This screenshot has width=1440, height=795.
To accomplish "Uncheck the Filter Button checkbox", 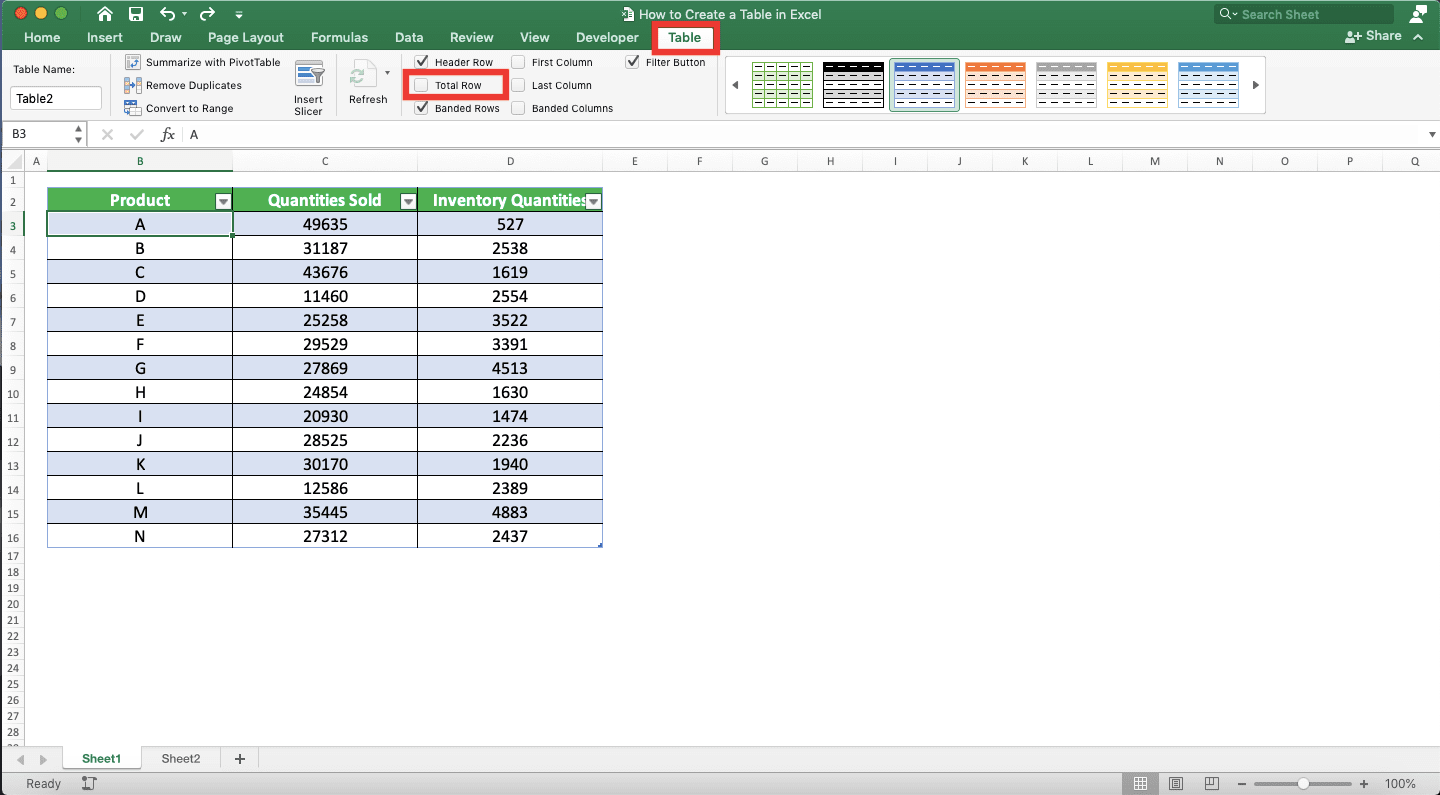I will click(x=633, y=62).
